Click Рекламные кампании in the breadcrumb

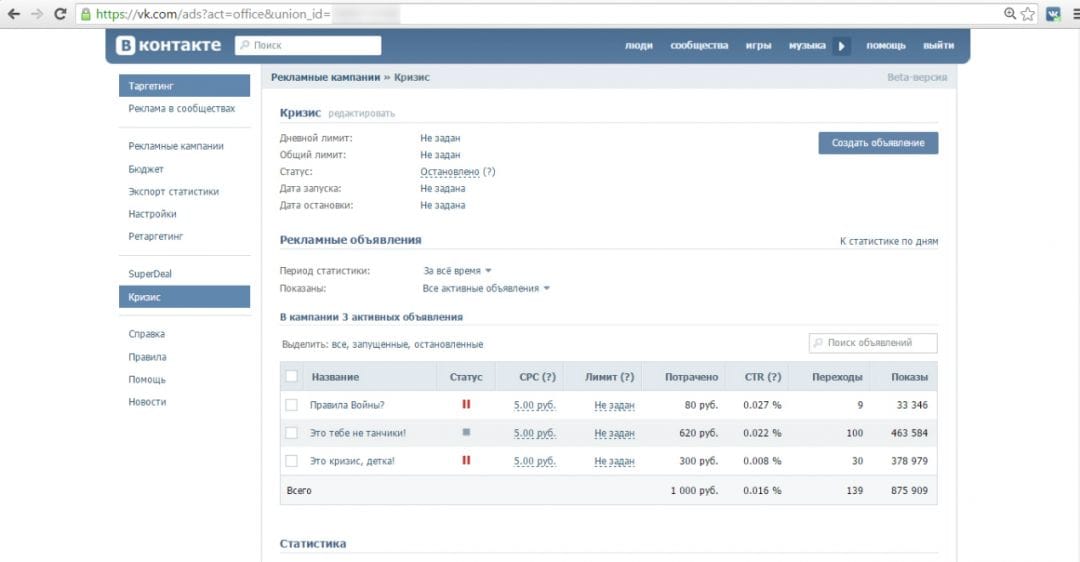(x=325, y=77)
